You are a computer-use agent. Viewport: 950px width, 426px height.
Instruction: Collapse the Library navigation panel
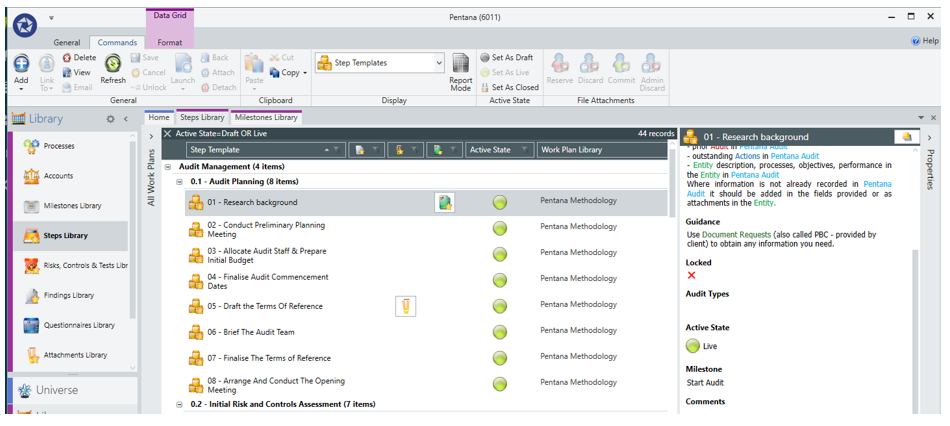126,119
